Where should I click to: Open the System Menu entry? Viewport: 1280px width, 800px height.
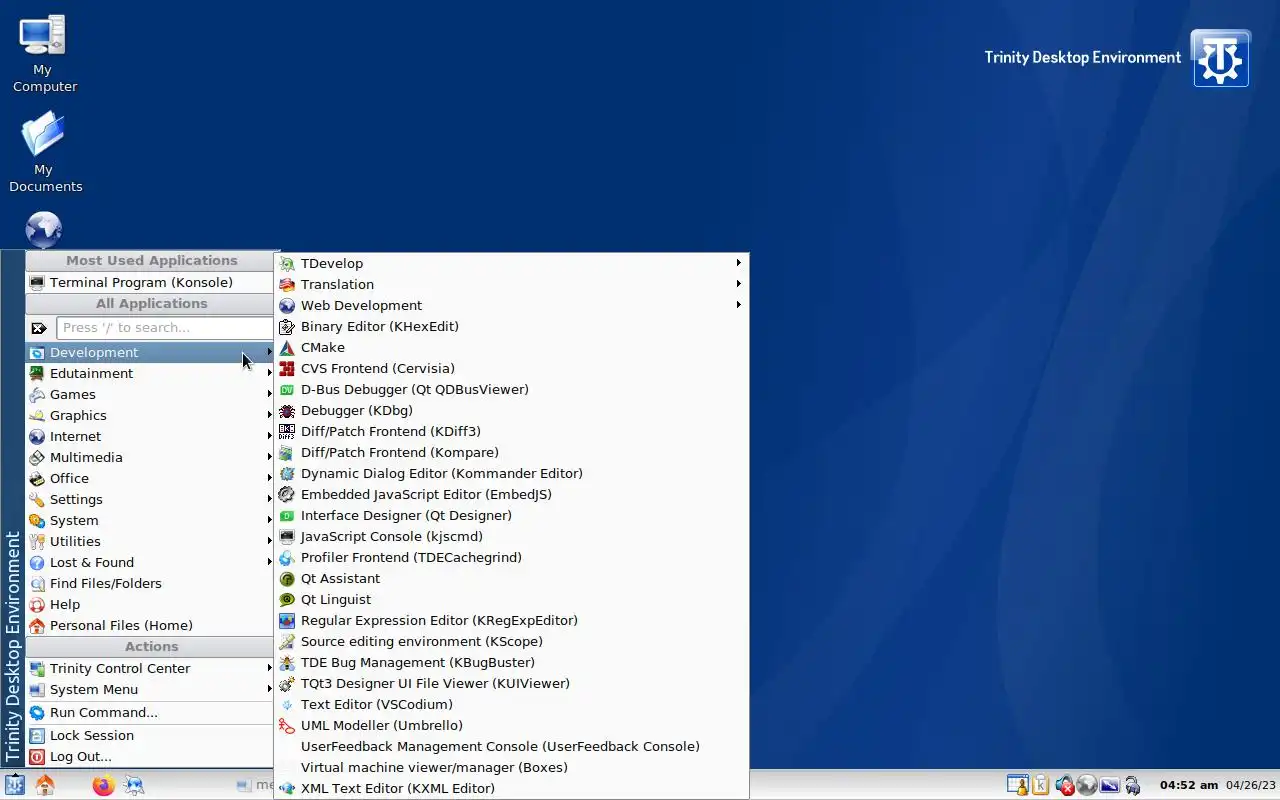pyautogui.click(x=150, y=689)
